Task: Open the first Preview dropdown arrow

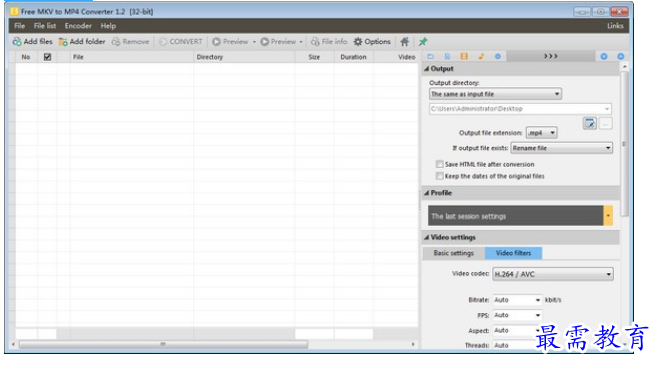Action: coord(254,42)
